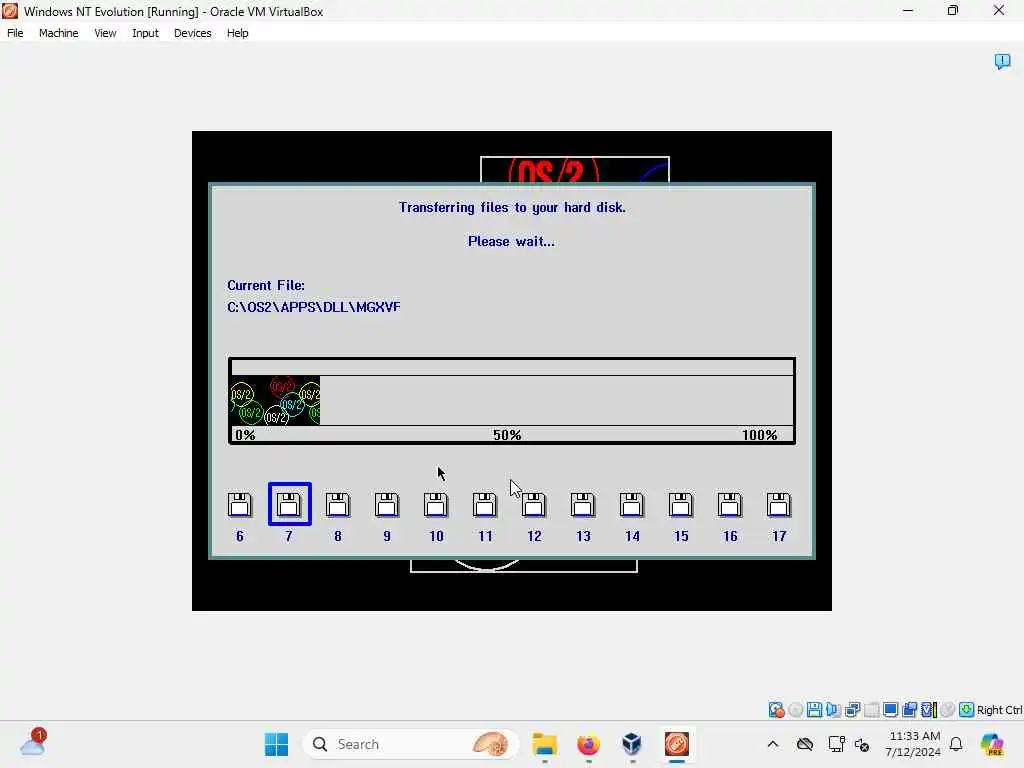
Task: Open the Machine menu
Action: pos(59,33)
